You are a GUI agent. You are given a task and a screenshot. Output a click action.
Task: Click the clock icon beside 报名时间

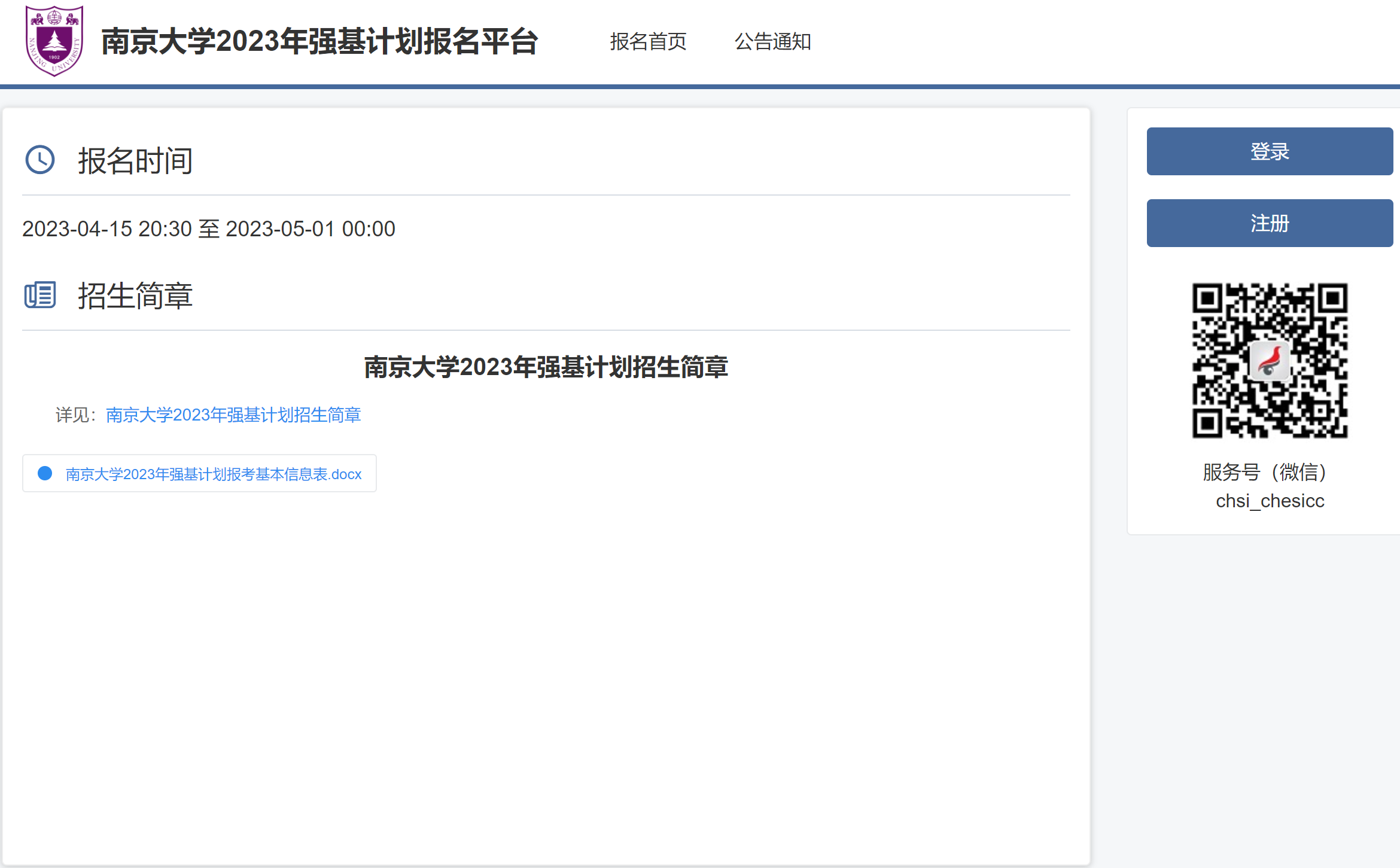(x=40, y=160)
